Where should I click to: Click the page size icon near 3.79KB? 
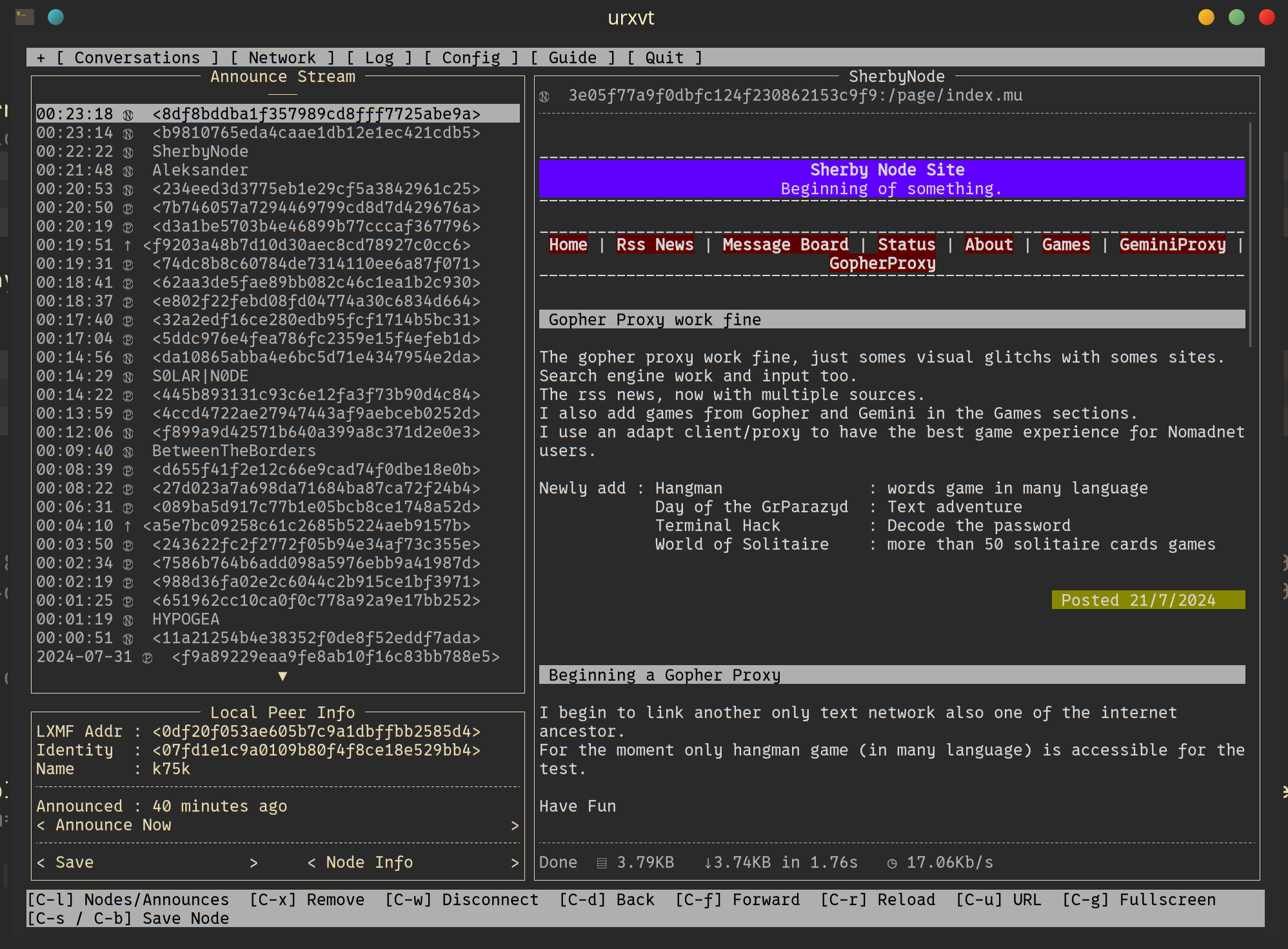tap(601, 863)
